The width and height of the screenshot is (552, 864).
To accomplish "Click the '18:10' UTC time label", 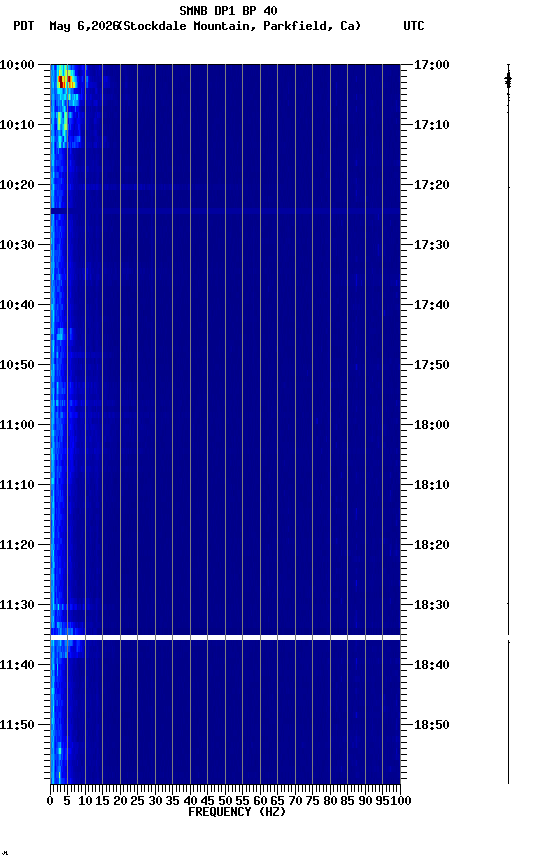I will point(432,485).
